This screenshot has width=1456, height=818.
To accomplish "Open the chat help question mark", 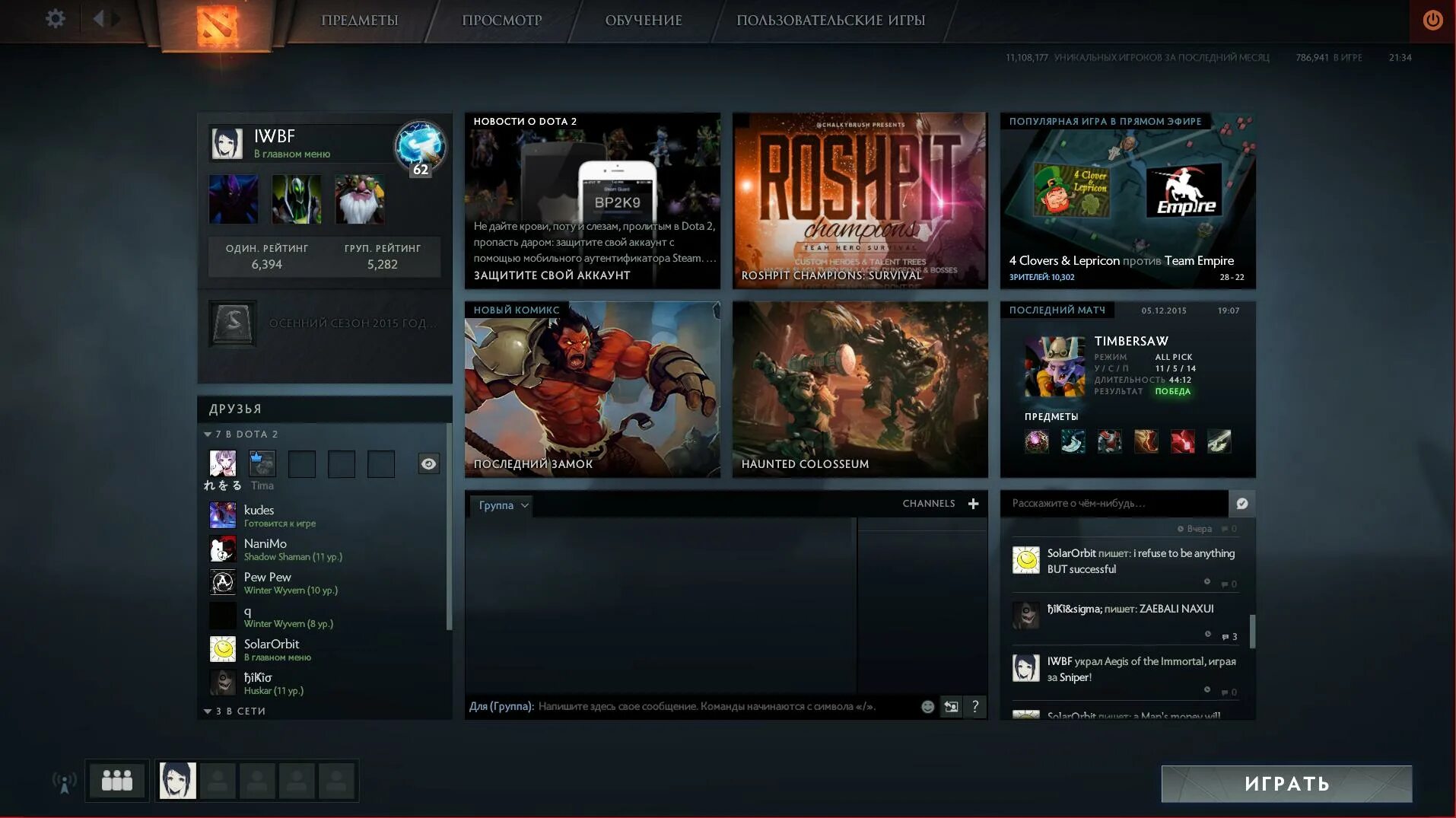I will 974,706.
